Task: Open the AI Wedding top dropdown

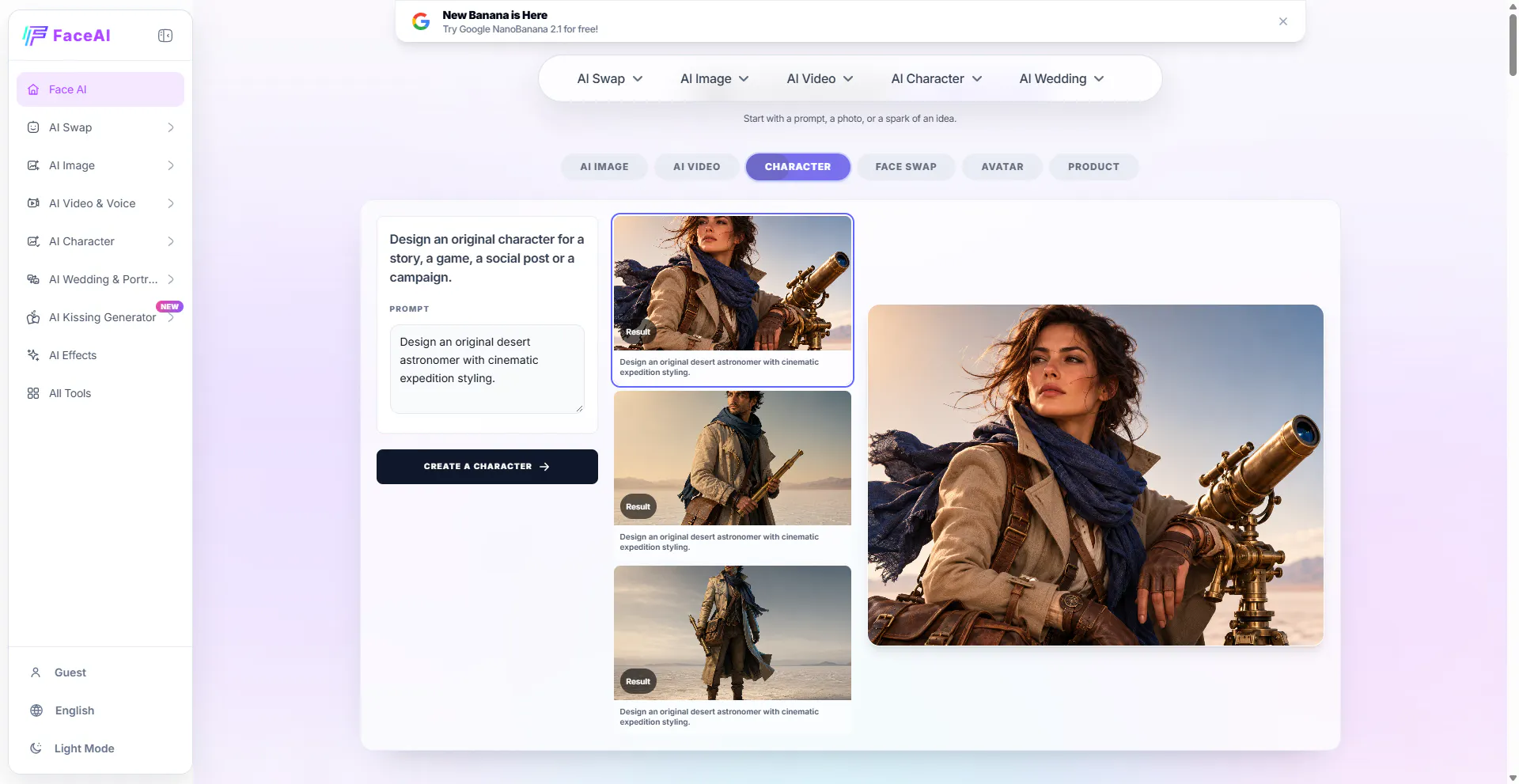Action: click(x=1062, y=78)
